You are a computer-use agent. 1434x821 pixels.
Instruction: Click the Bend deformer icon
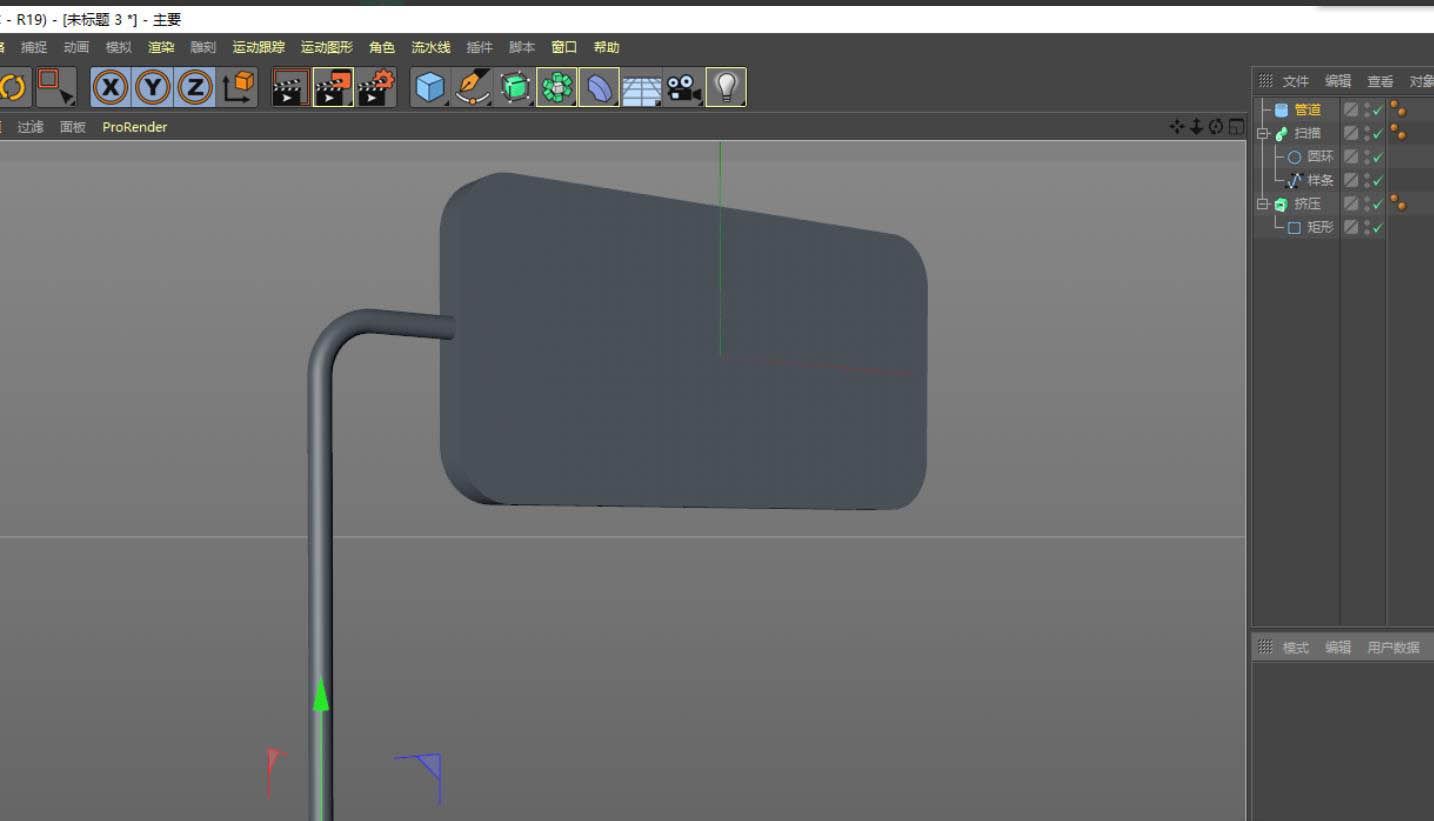pos(599,88)
